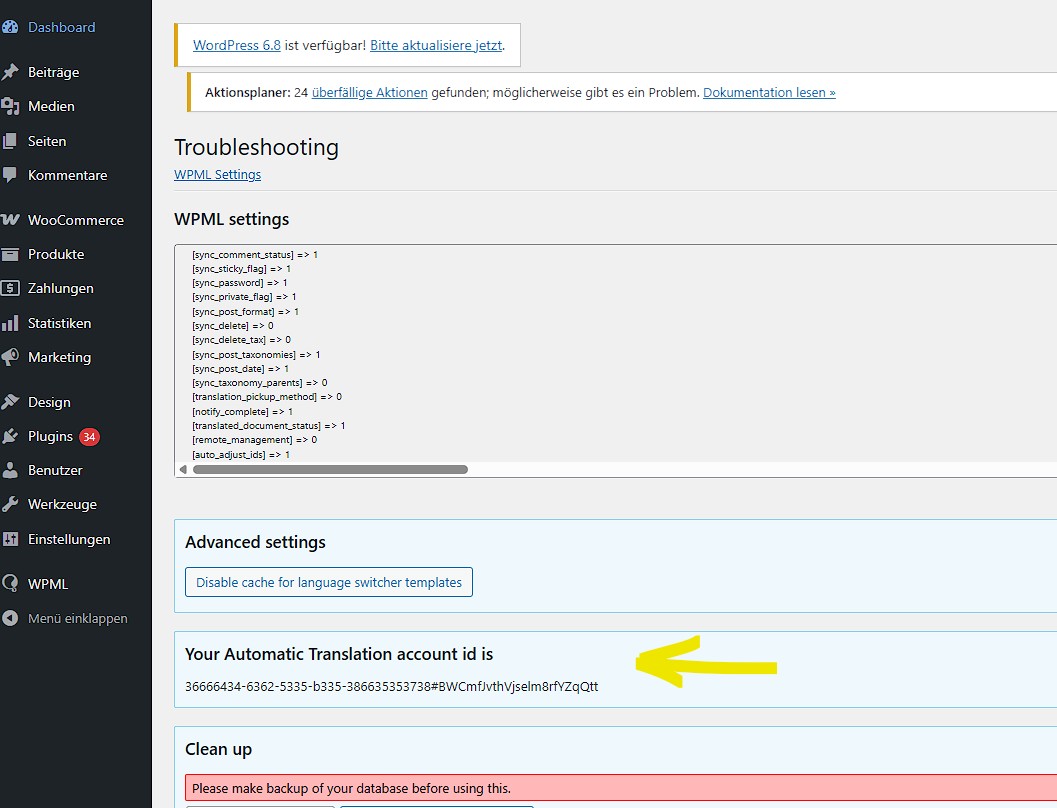
Task: Click the [sync_post_format] => 1 line
Action: click(x=245, y=312)
